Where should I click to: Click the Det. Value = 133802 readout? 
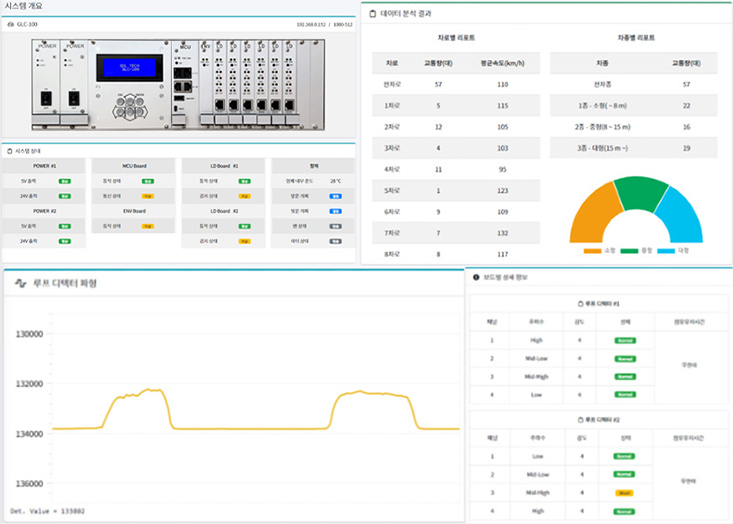48,511
